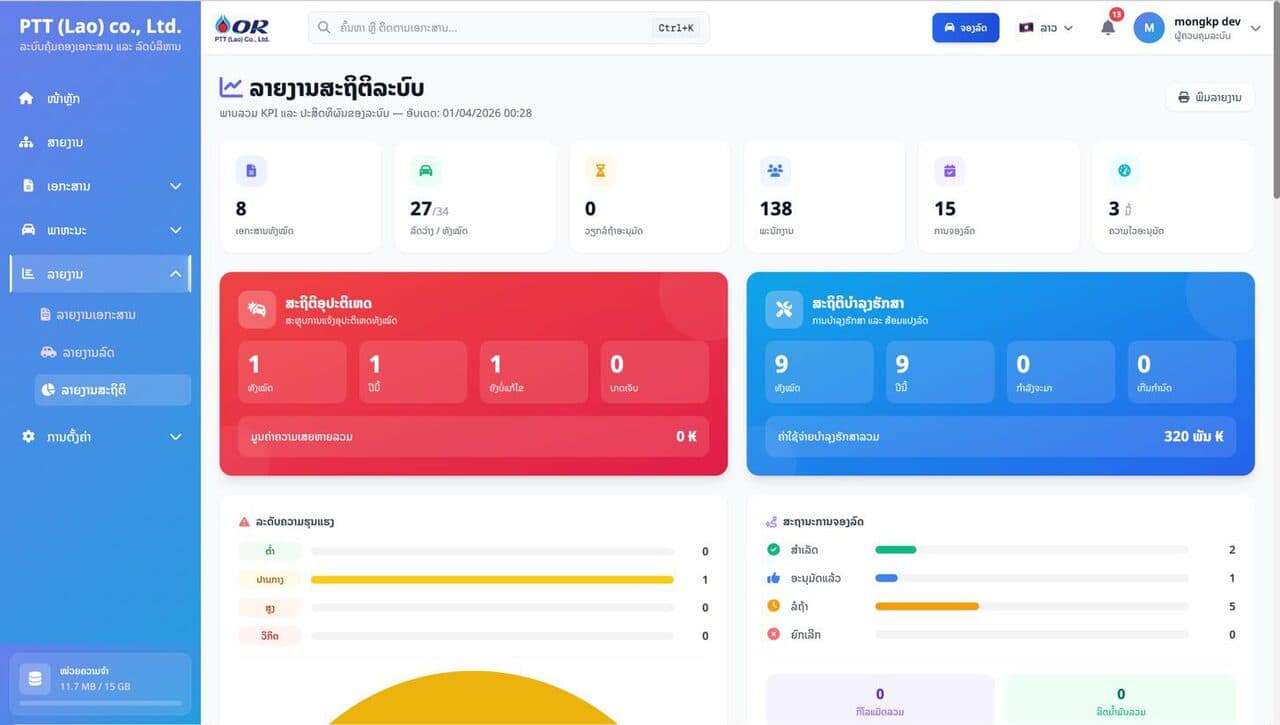Image resolution: width=1280 pixels, height=725 pixels.
Task: Open ສາຍງານ in the sidebar
Action: point(100,142)
